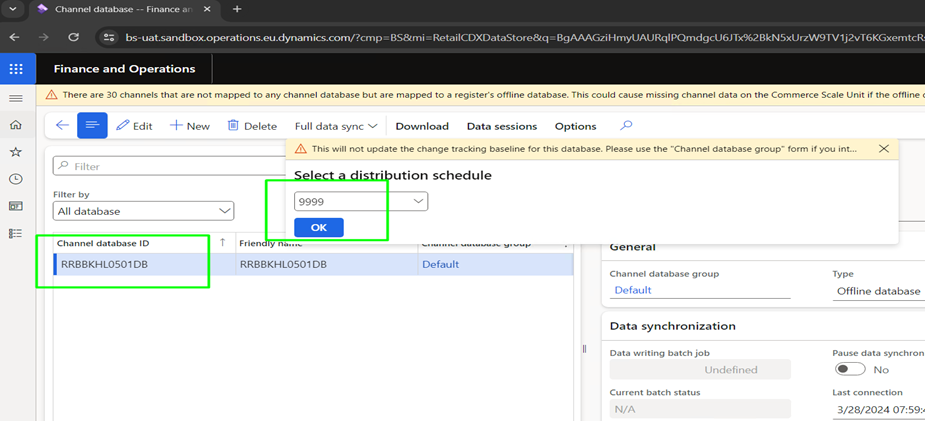Open Modules list icon in sidebar
This screenshot has width=925, height=421.
point(16,233)
